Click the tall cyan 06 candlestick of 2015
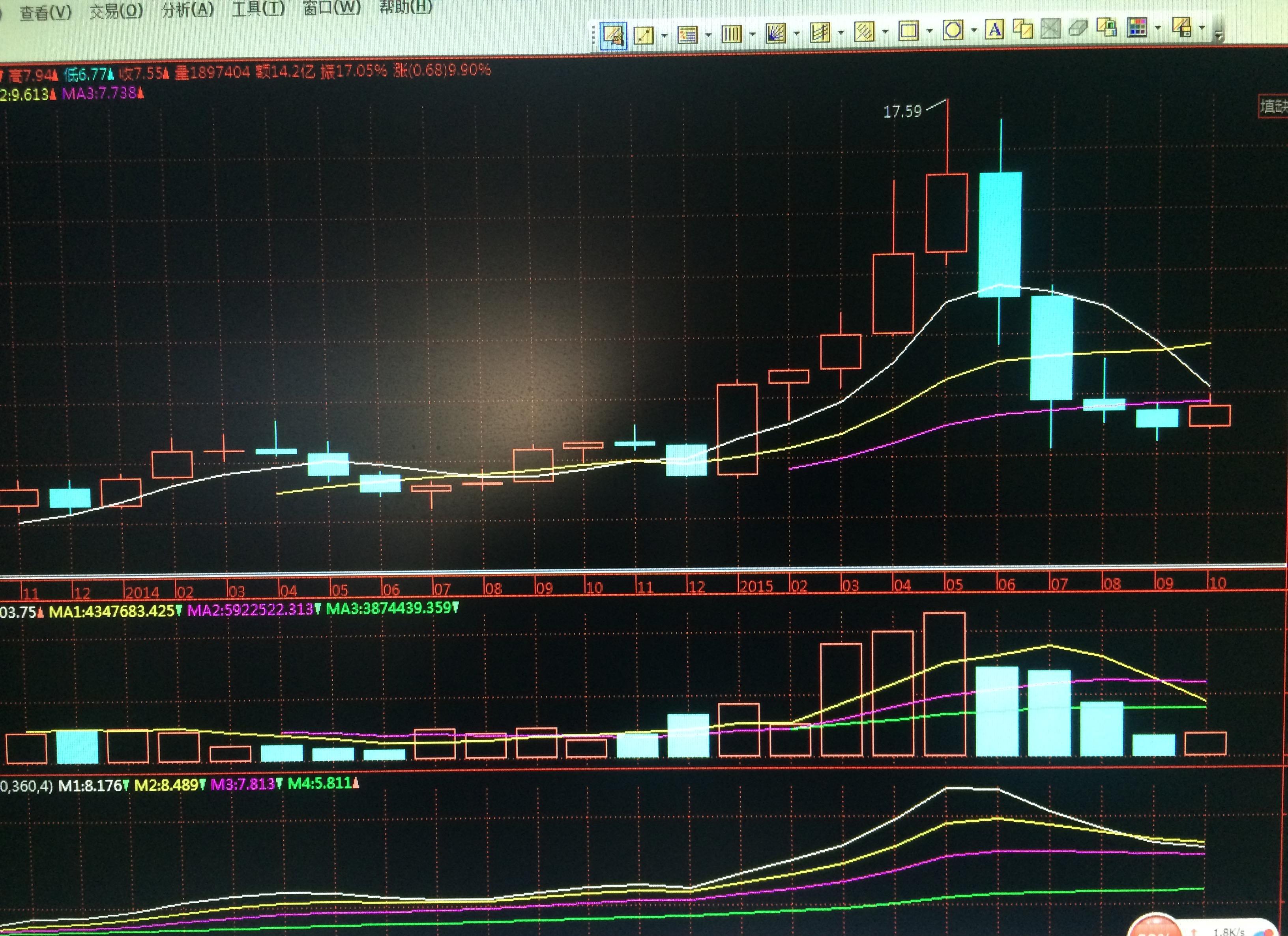 point(1000,234)
